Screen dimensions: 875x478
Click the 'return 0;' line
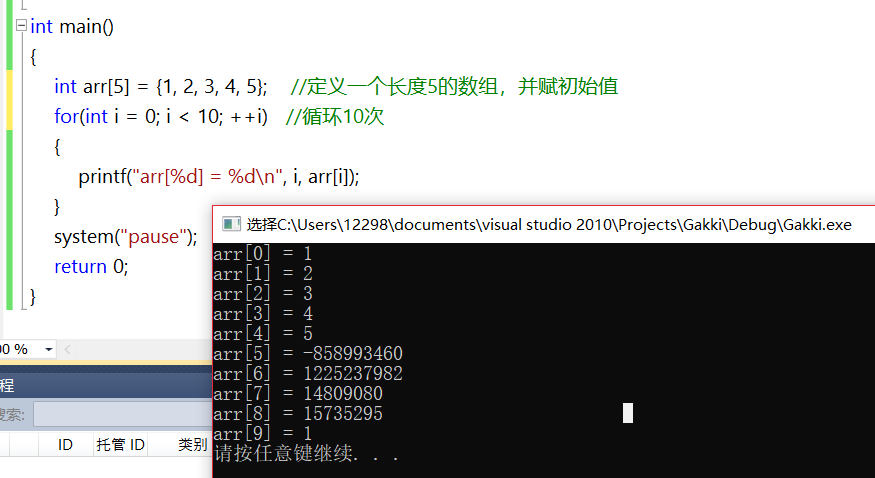tap(91, 267)
